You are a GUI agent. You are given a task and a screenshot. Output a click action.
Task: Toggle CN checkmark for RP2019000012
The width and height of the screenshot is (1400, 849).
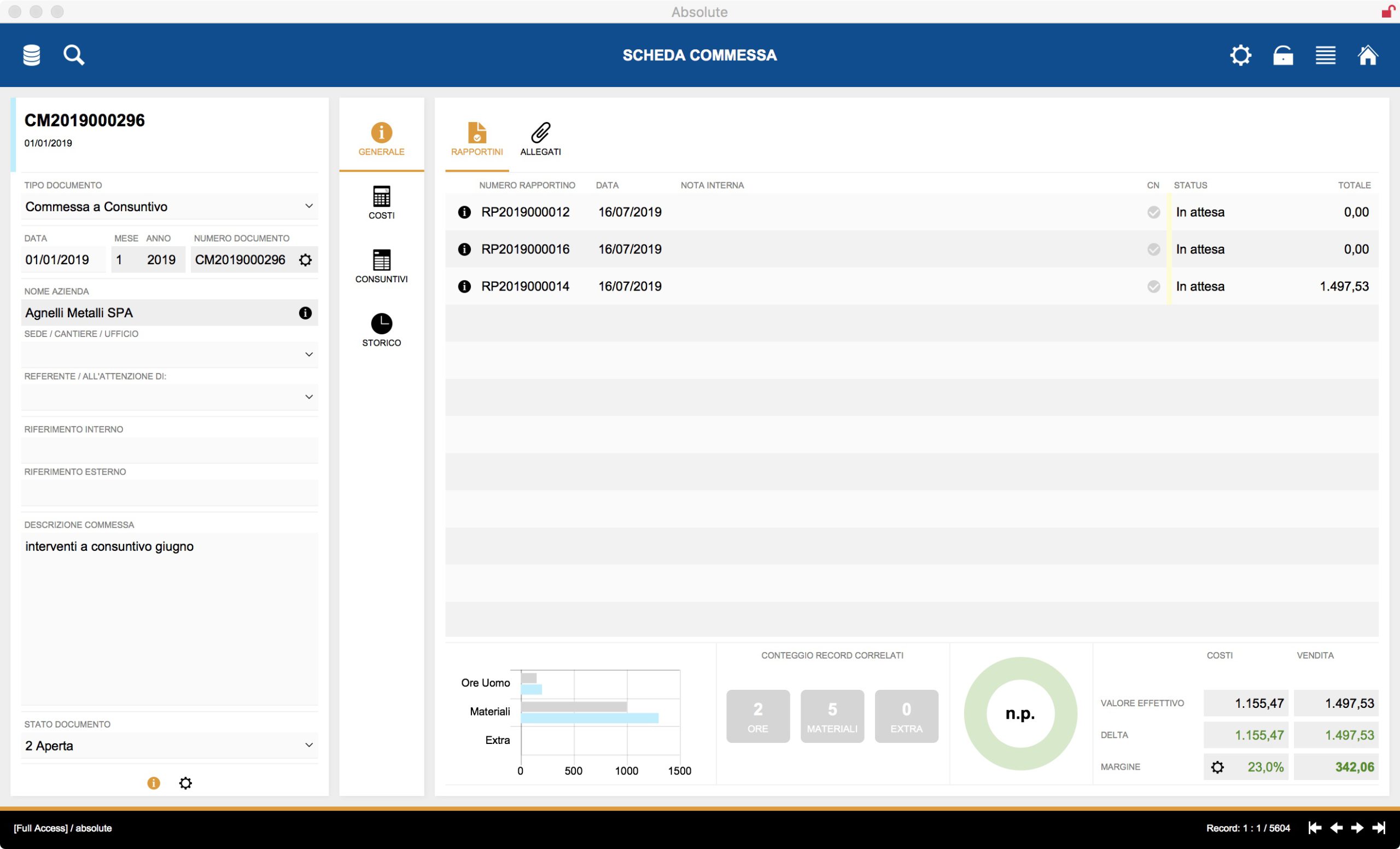pyautogui.click(x=1153, y=212)
